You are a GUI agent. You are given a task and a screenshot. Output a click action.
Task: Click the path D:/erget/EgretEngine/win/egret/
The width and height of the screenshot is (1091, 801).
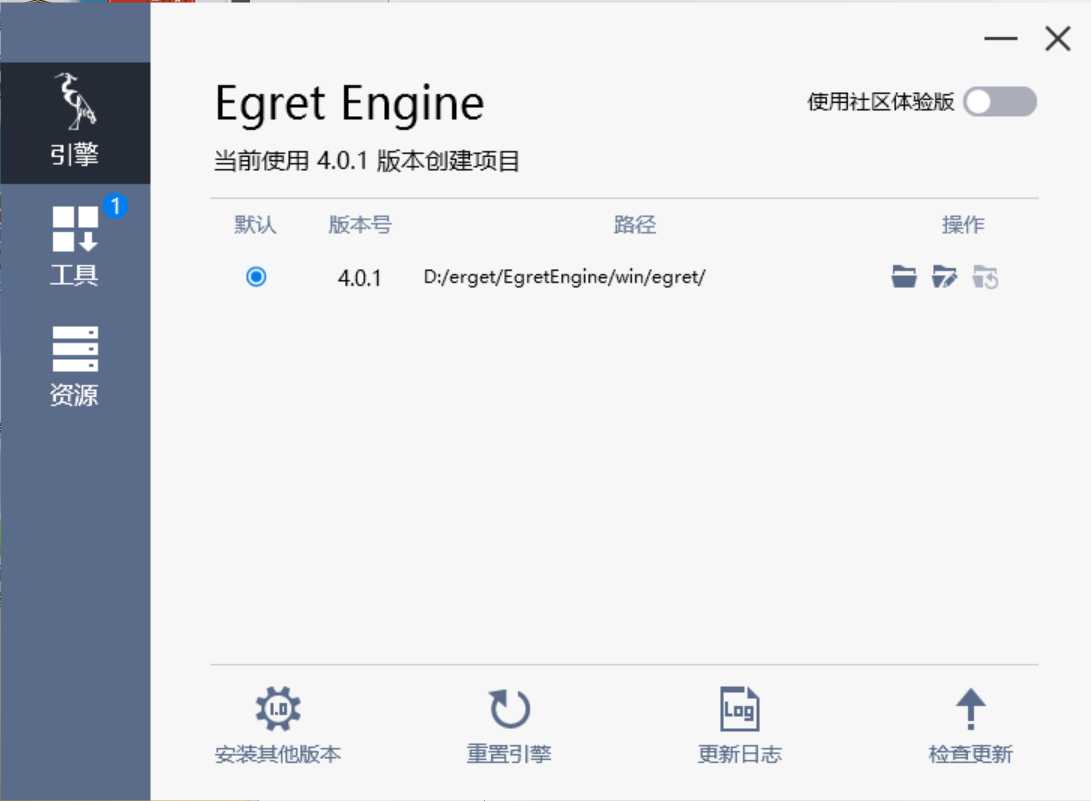tap(564, 277)
